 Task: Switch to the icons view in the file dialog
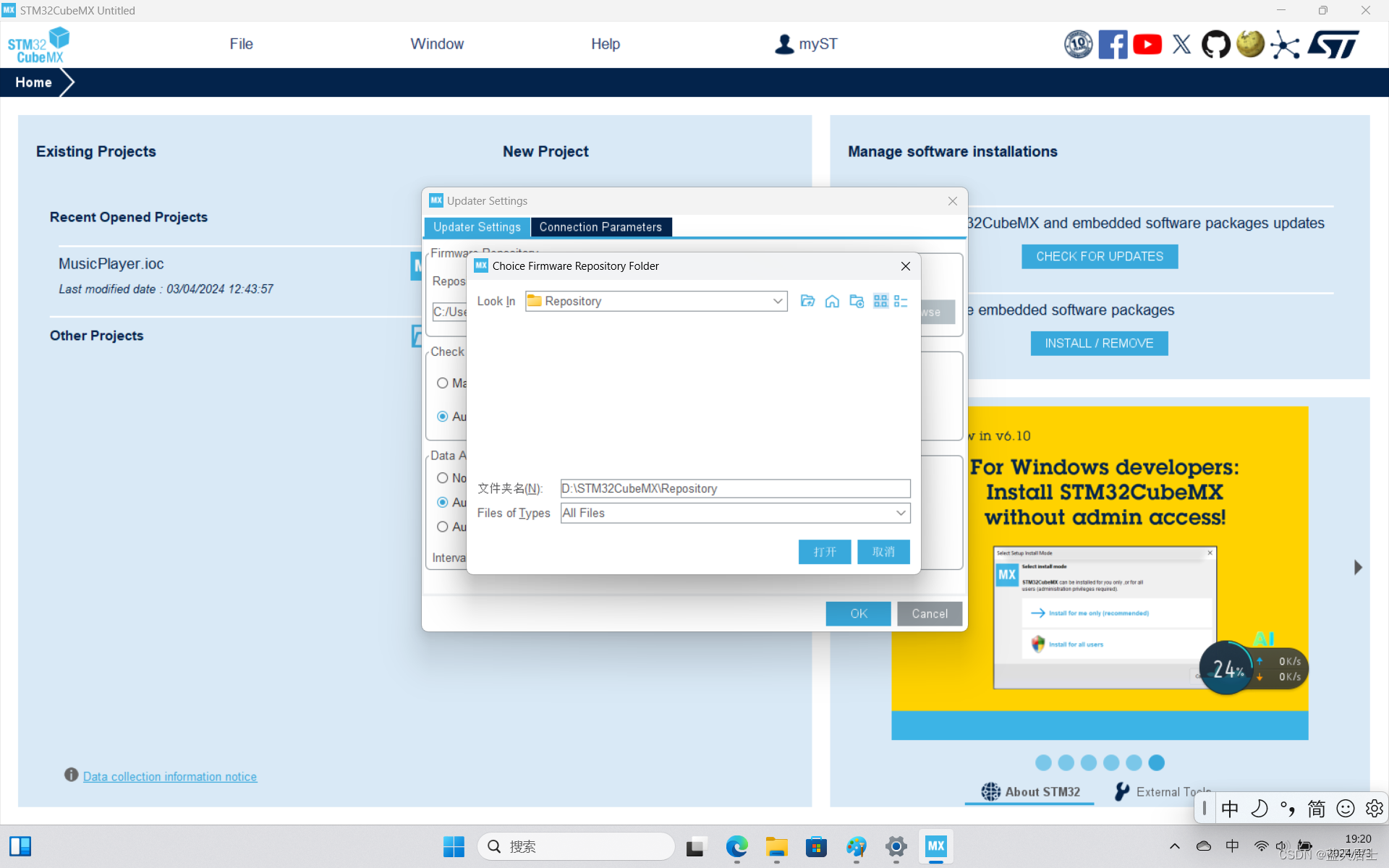[880, 301]
